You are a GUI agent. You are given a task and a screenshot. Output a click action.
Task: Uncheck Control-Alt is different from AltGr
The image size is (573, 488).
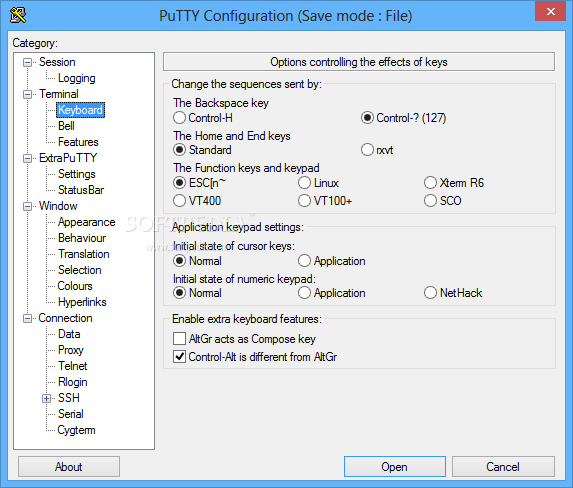coord(255,356)
